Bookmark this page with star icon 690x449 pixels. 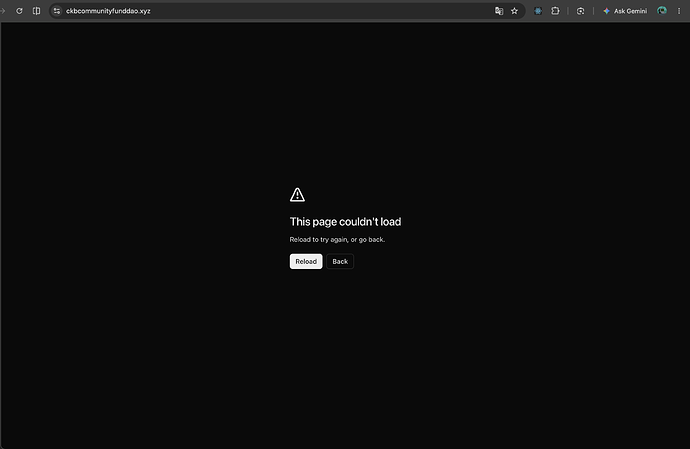click(514, 11)
